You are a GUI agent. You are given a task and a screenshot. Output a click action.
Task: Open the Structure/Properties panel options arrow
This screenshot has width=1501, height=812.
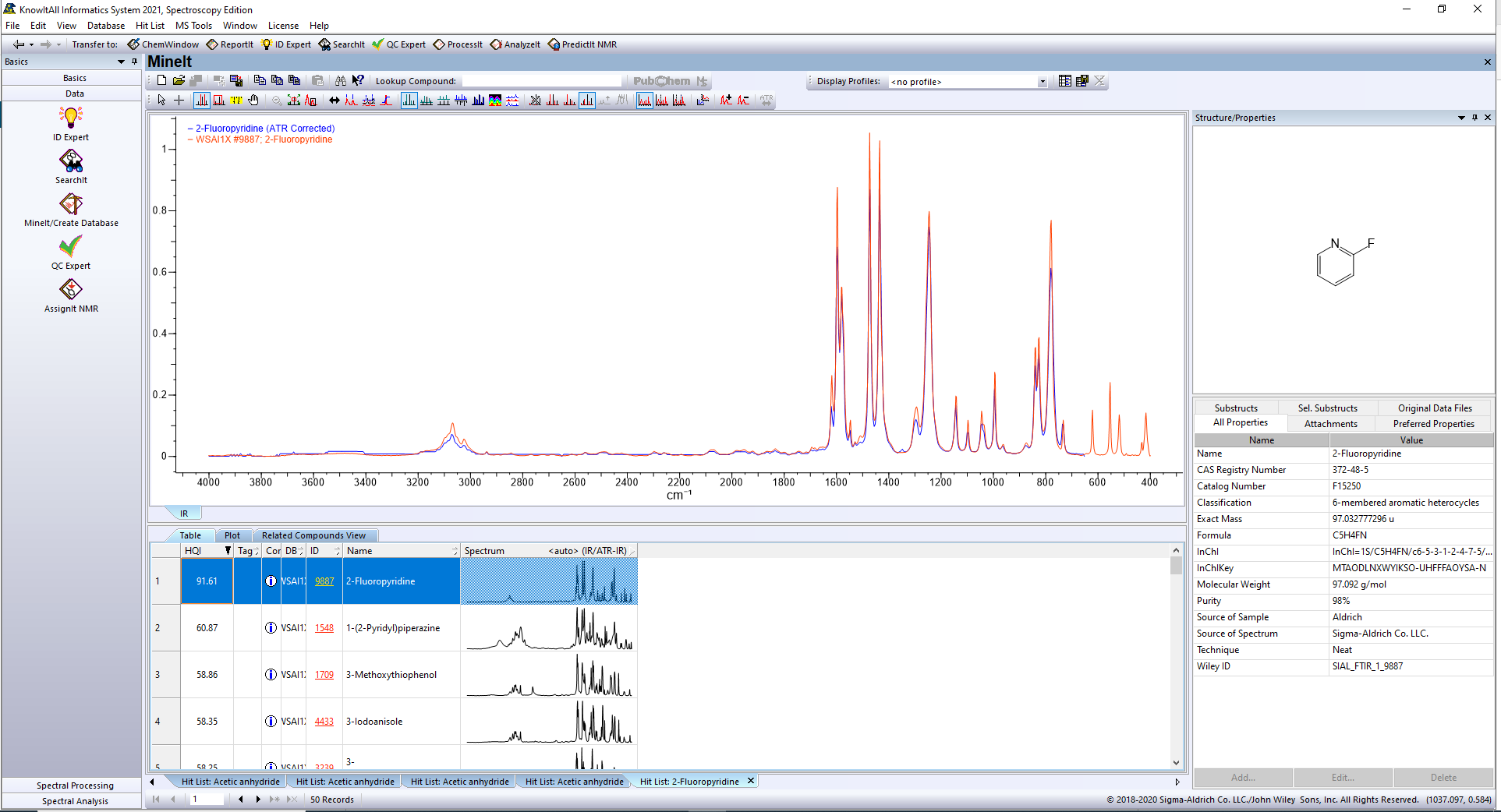[x=1461, y=118]
